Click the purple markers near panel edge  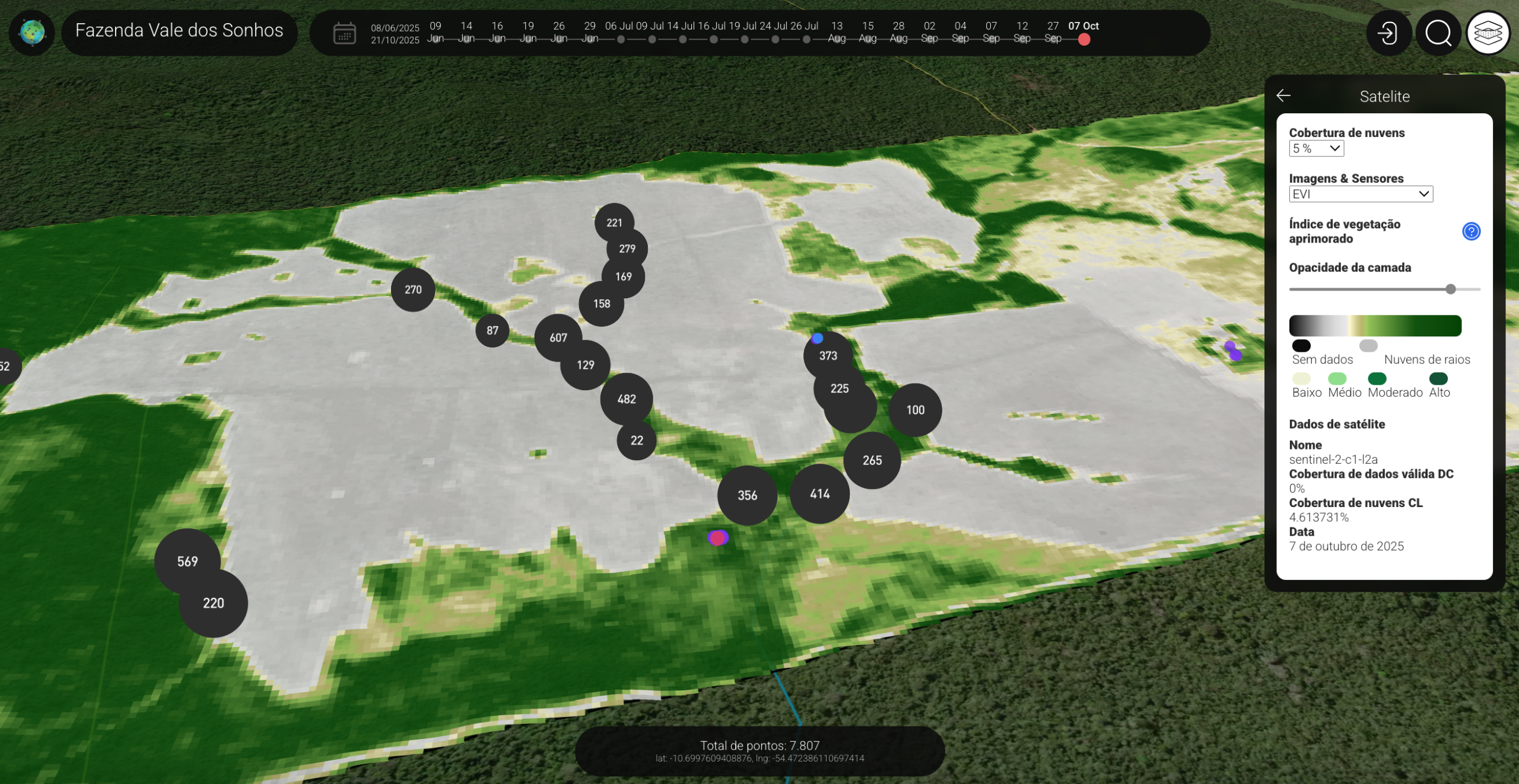[x=1233, y=351]
